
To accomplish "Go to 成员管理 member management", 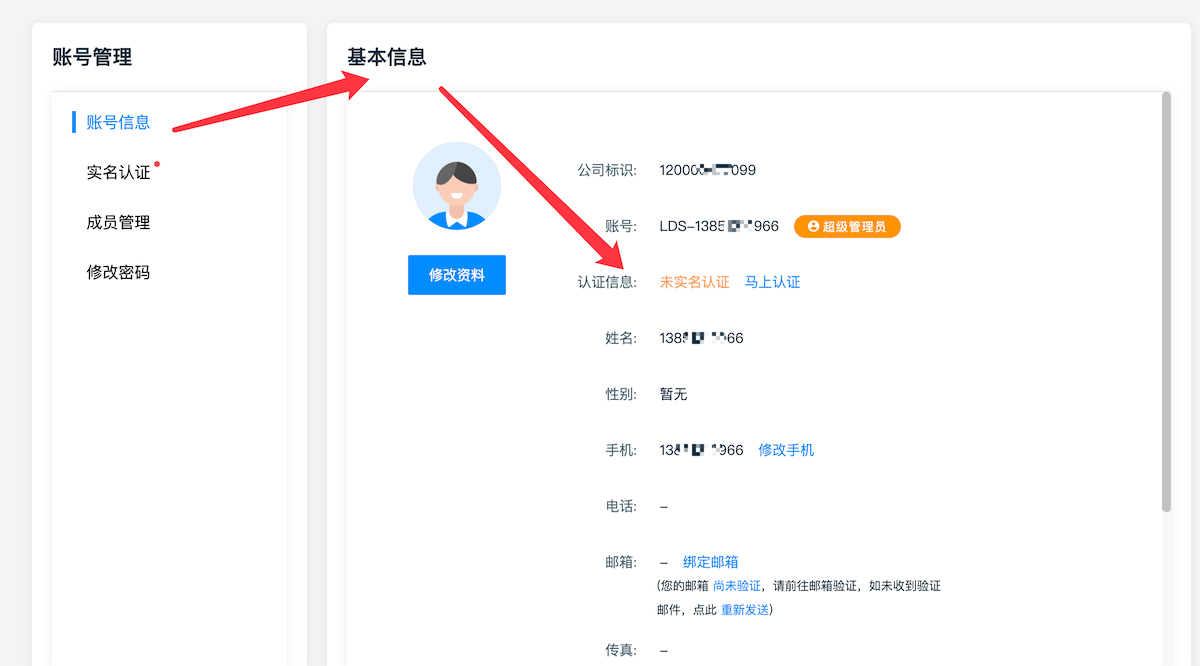I will 118,222.
